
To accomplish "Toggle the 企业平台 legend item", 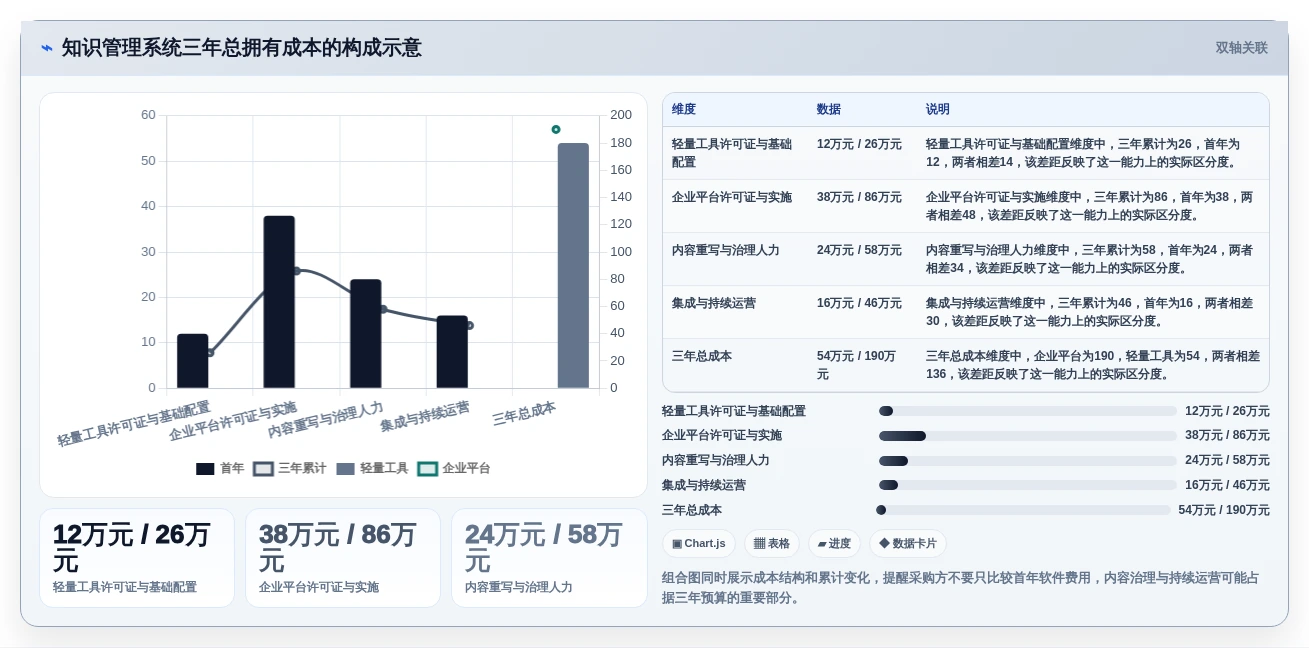I will pos(454,468).
